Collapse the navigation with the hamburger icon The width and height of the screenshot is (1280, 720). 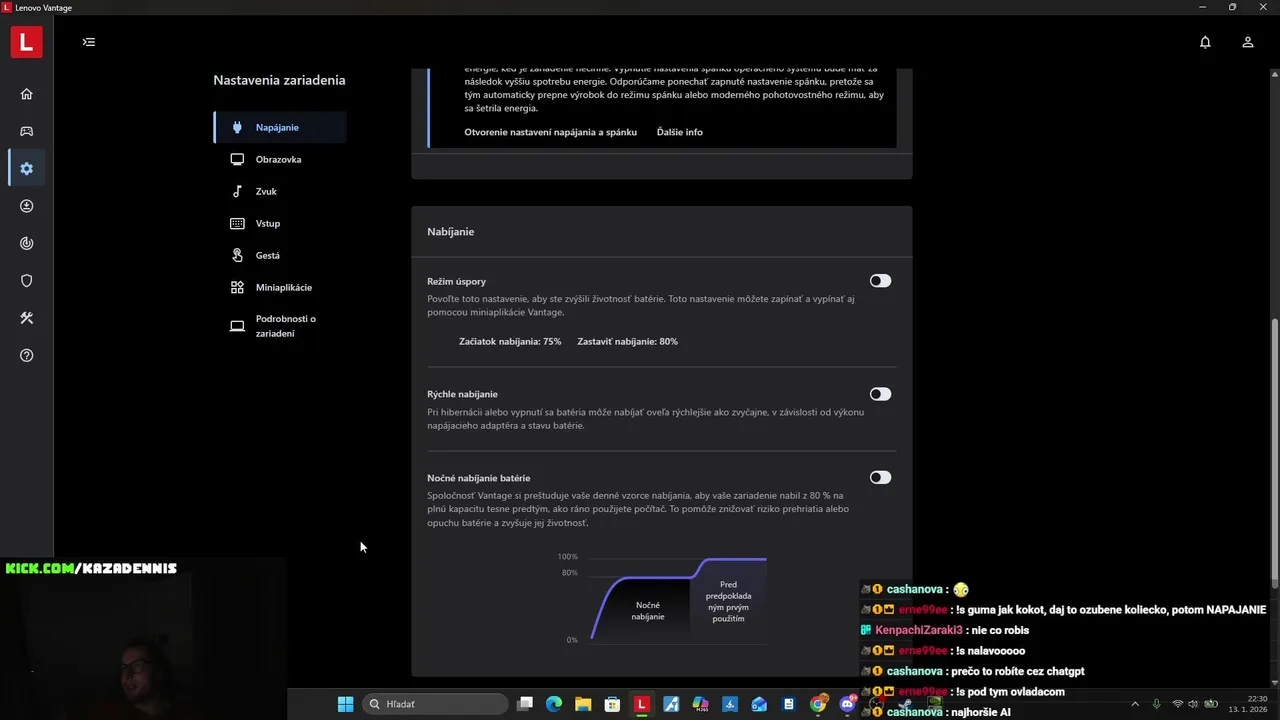tap(89, 42)
